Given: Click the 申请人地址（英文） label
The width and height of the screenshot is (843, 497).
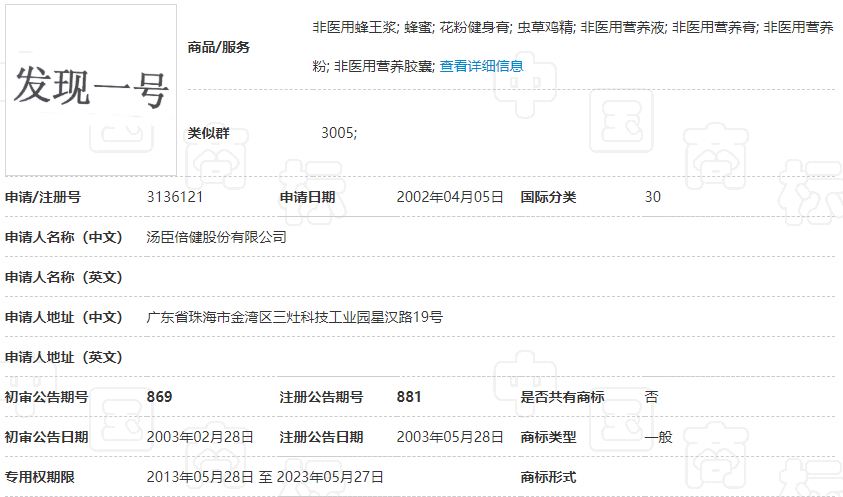Looking at the screenshot, I should (x=63, y=357).
